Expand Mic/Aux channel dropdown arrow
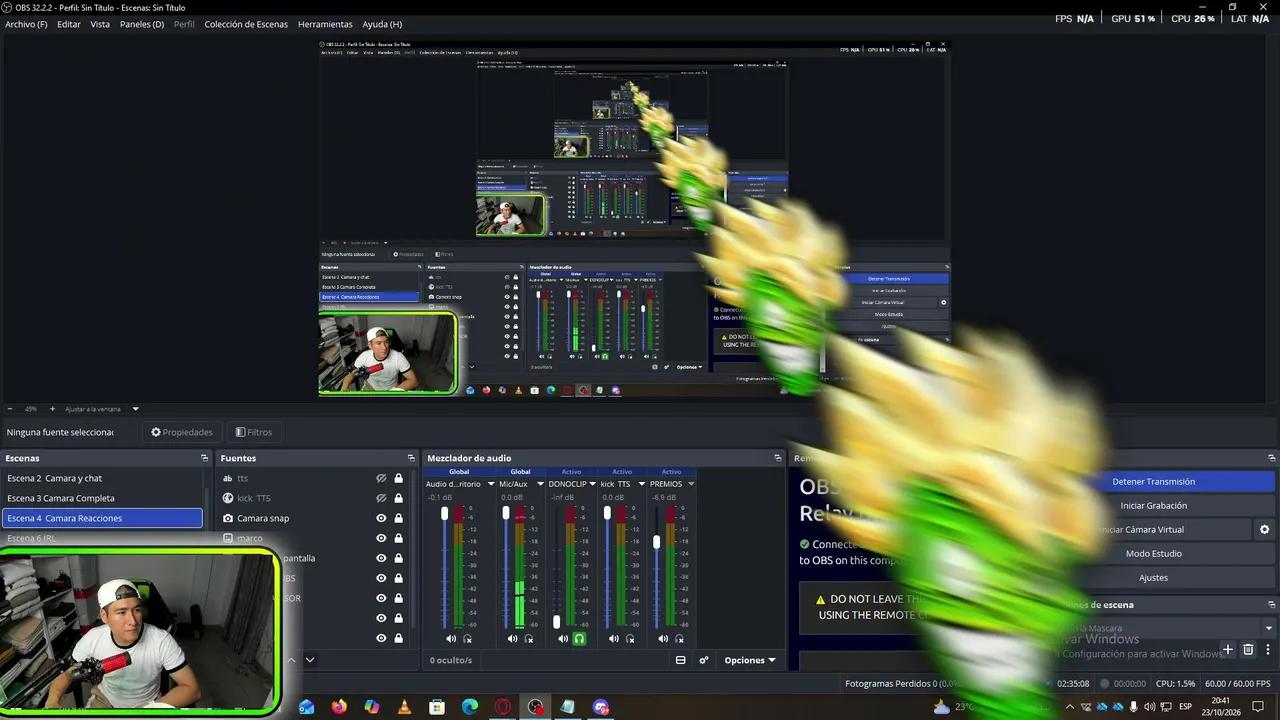The height and width of the screenshot is (720, 1280). tap(539, 484)
